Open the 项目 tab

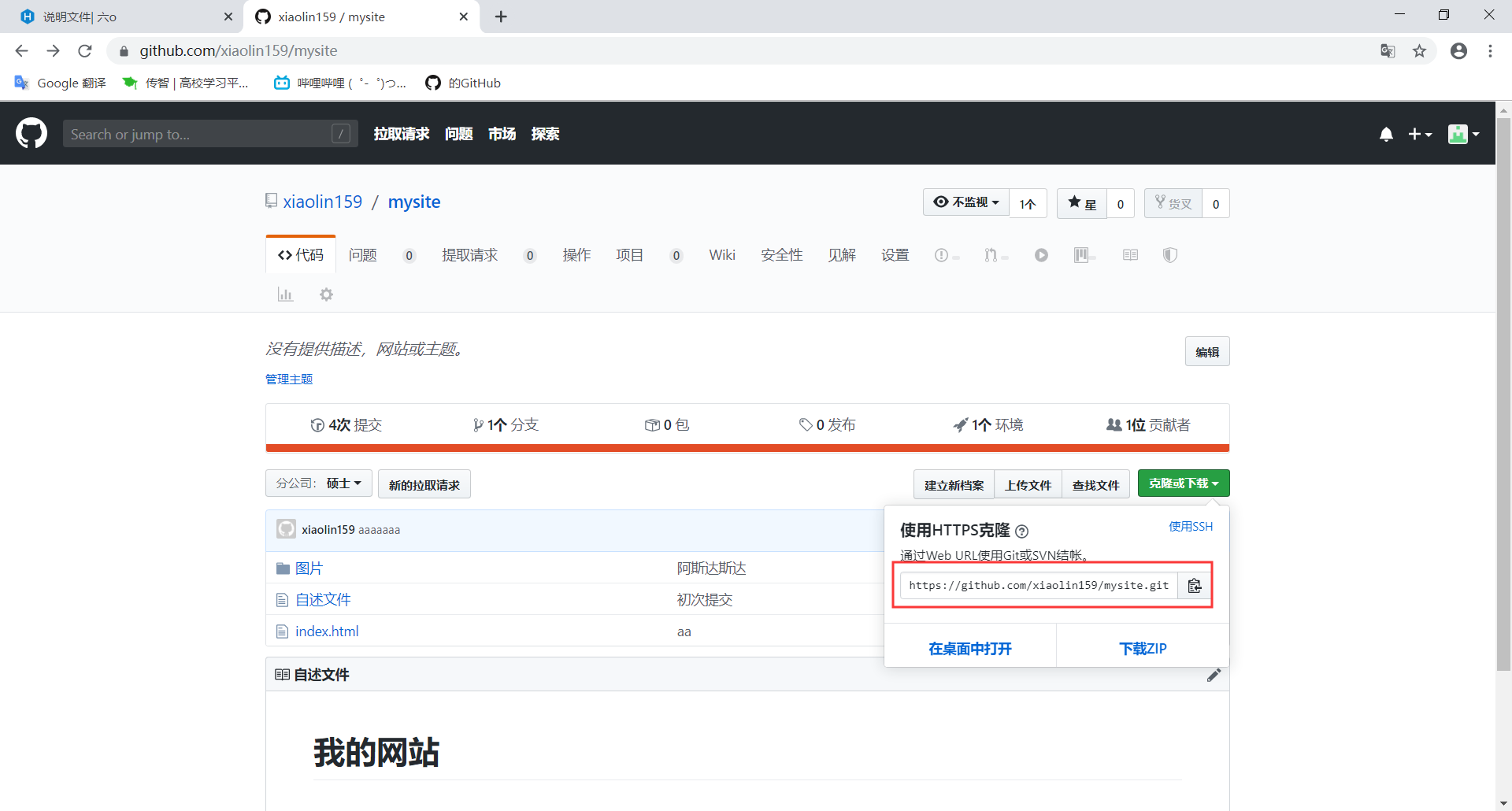pos(630,255)
